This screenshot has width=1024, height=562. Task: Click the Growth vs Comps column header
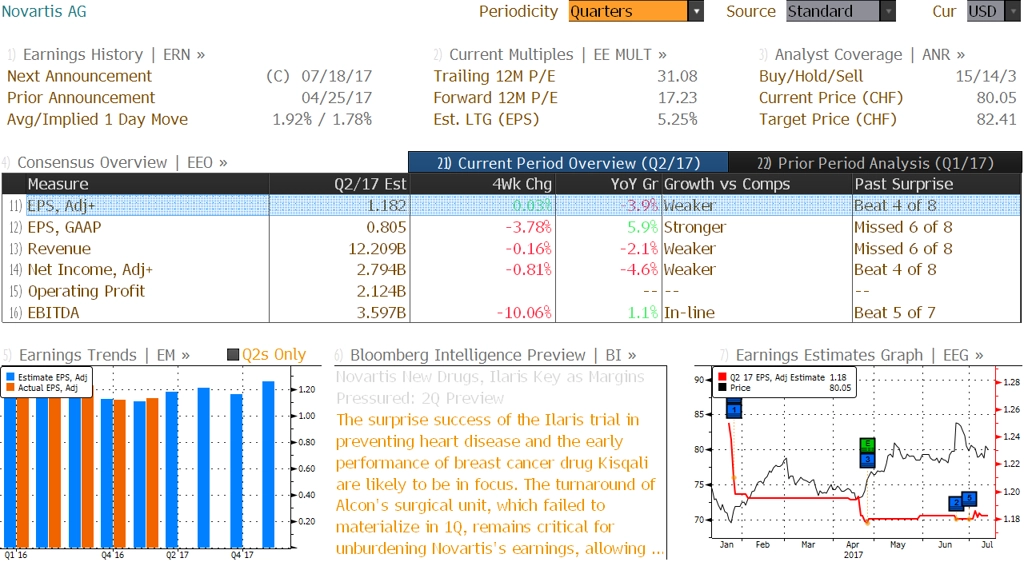756,184
